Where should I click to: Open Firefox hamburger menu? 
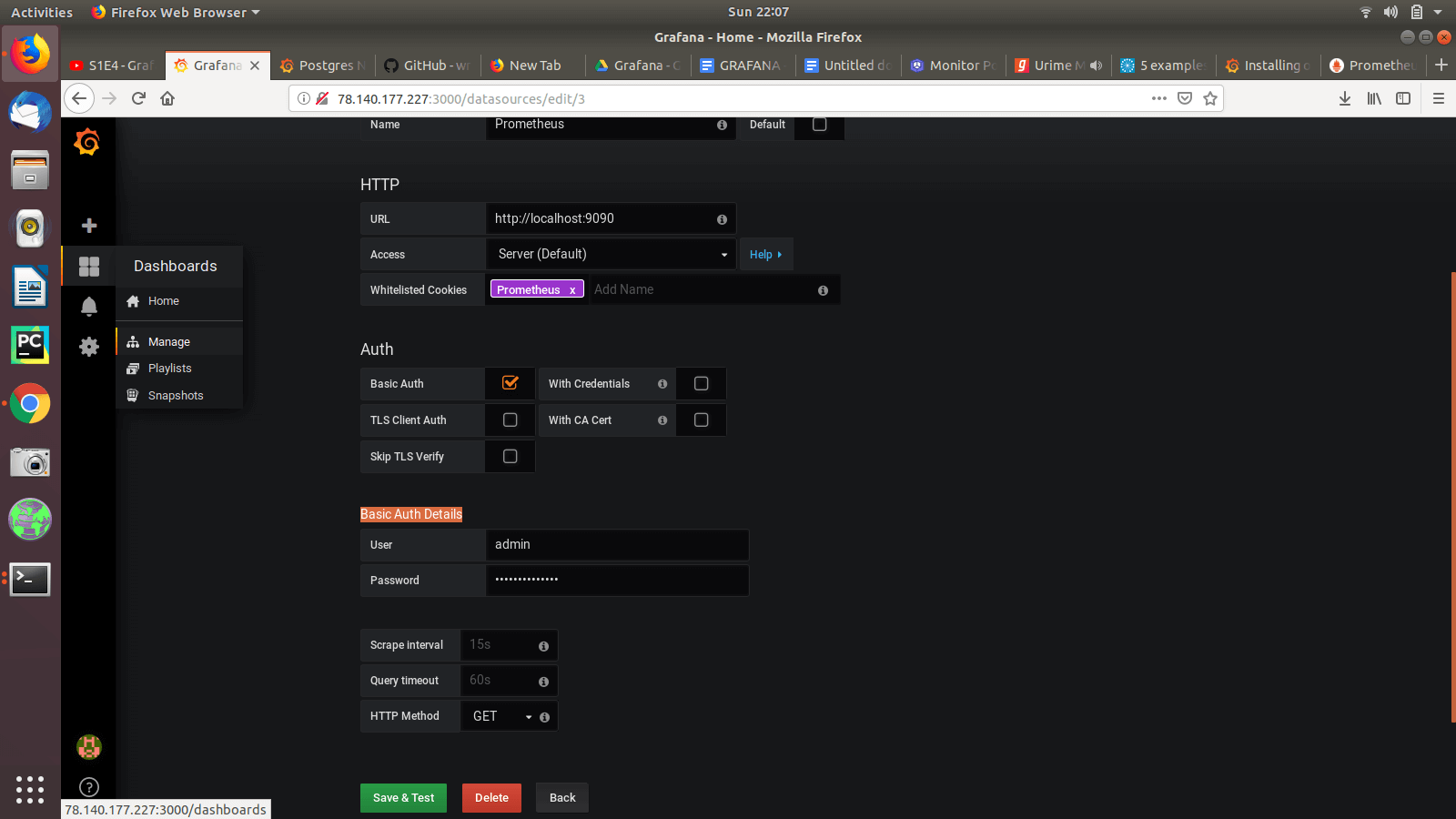pos(1439,98)
